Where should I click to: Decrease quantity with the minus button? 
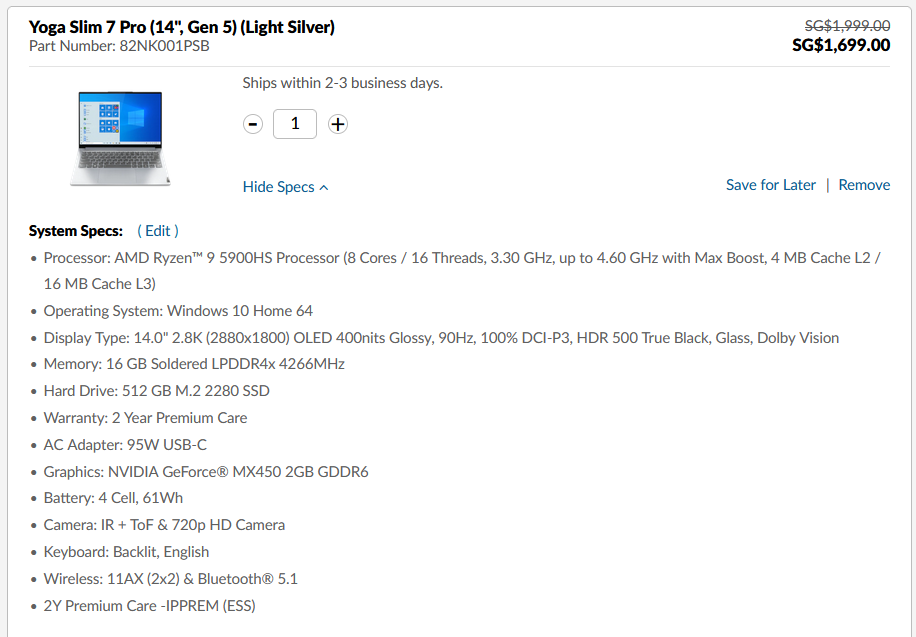click(253, 124)
